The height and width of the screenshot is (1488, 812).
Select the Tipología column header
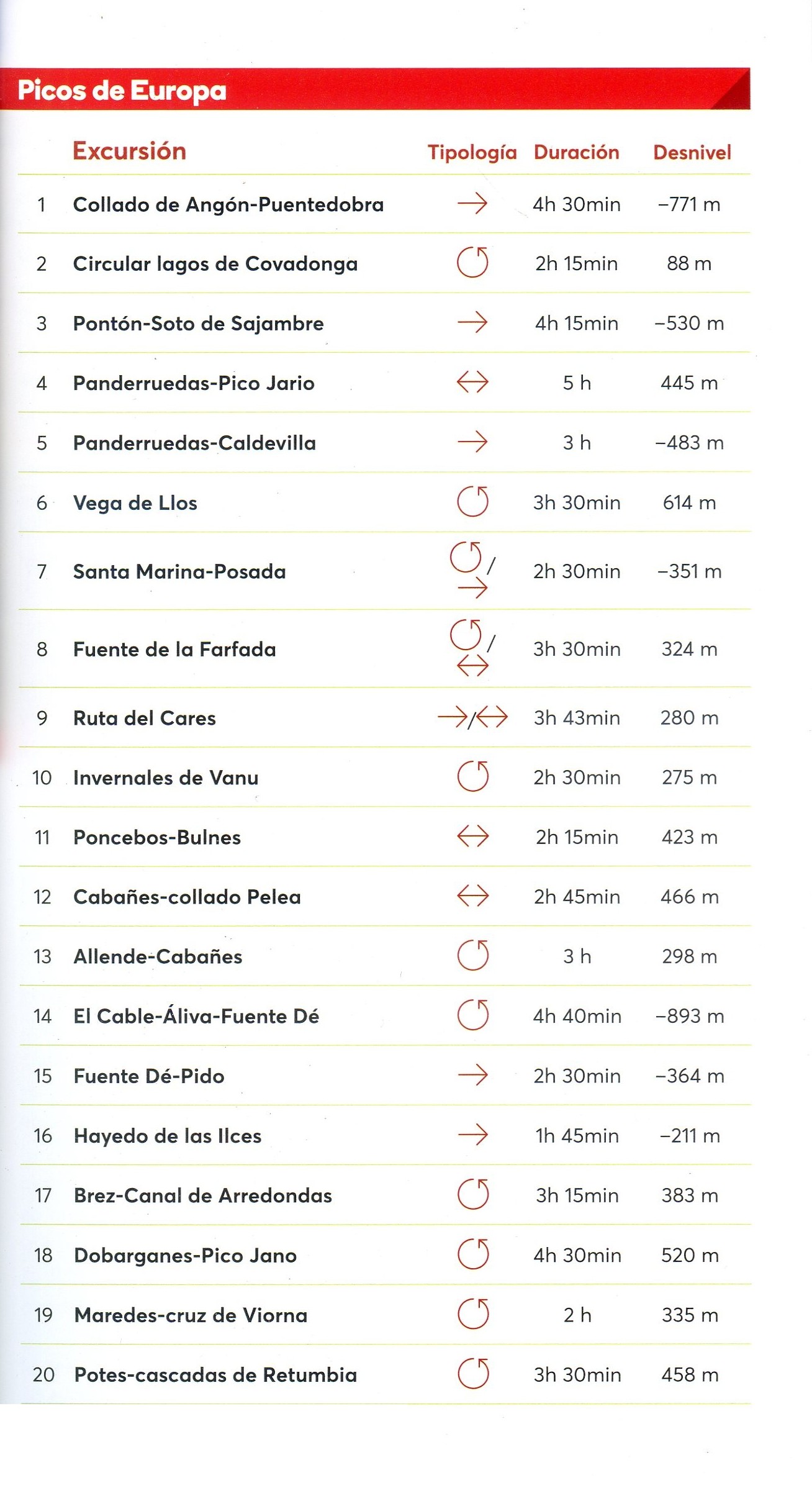coord(472,152)
